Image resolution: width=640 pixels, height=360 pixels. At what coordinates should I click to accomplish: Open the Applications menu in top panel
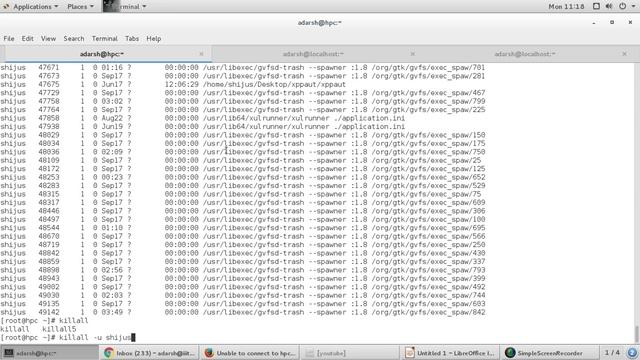pos(35,7)
